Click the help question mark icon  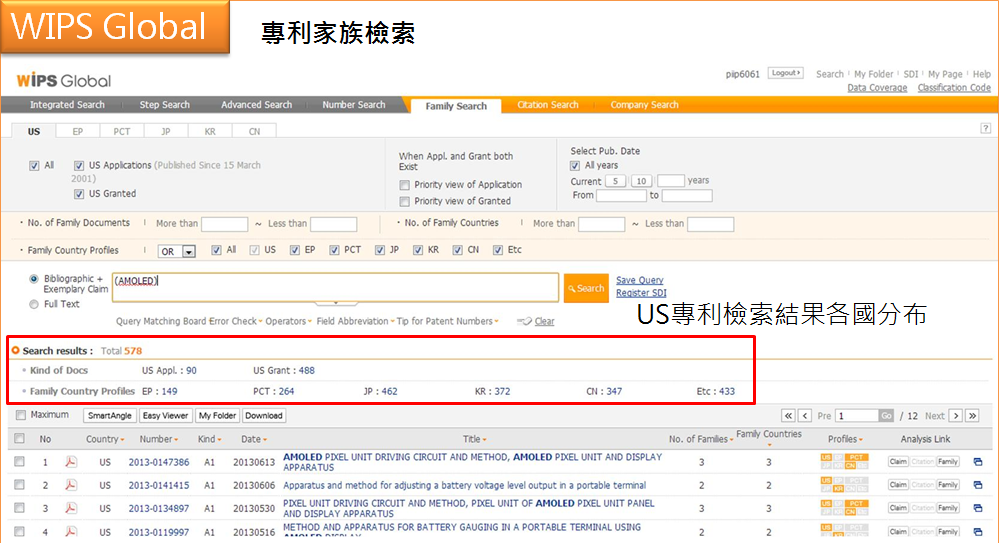986,128
